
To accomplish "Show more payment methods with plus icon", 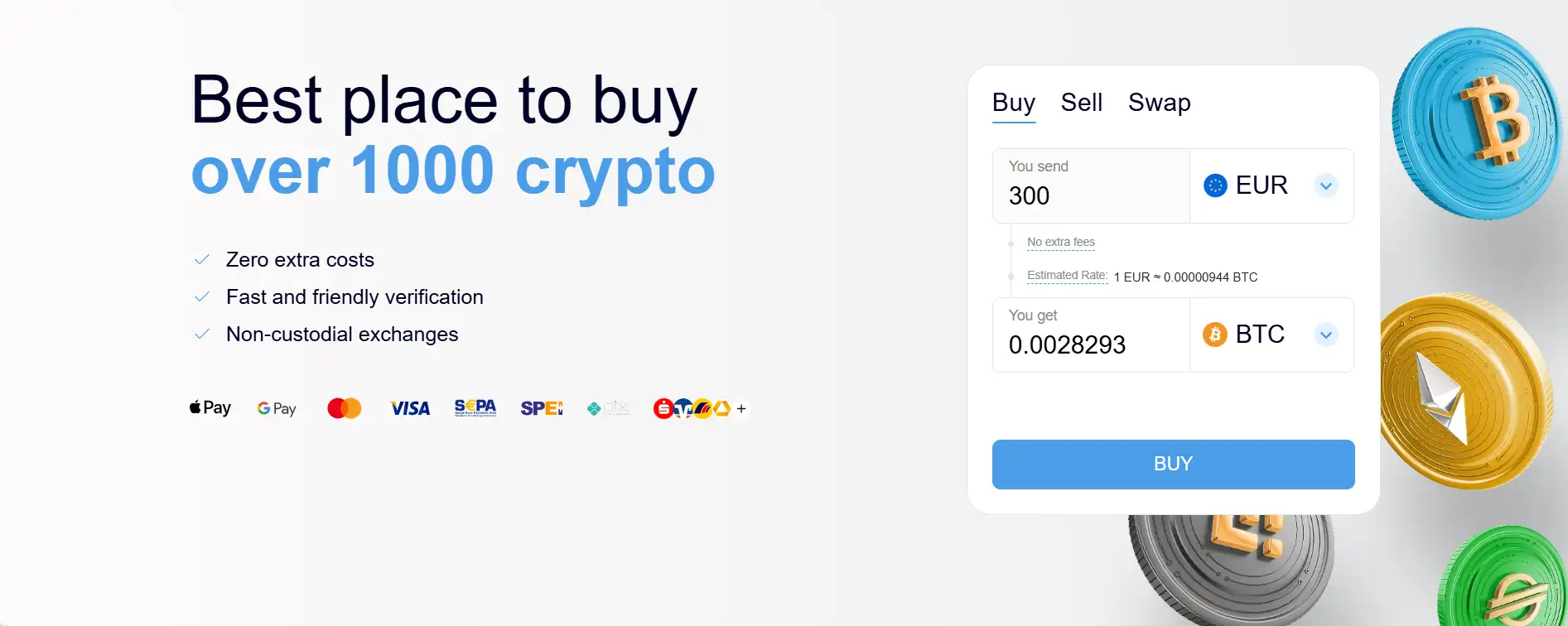I will pyautogui.click(x=741, y=408).
